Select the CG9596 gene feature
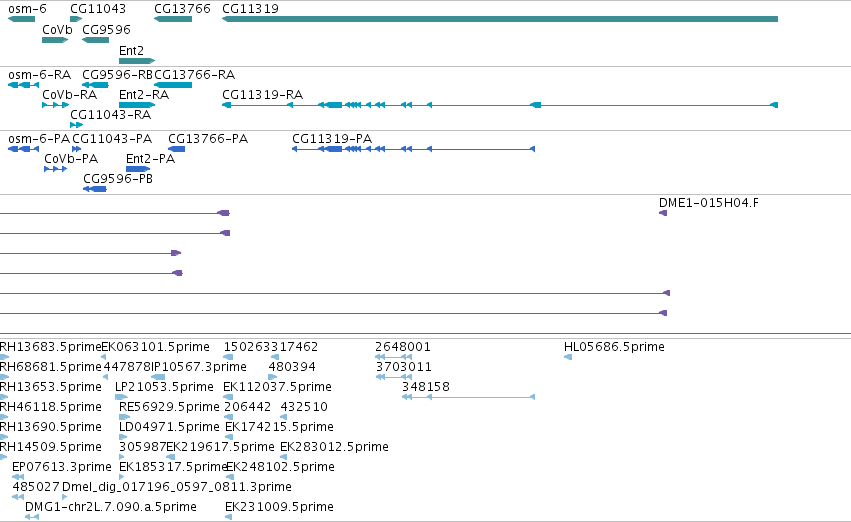This screenshot has height=522, width=851. 96,40
